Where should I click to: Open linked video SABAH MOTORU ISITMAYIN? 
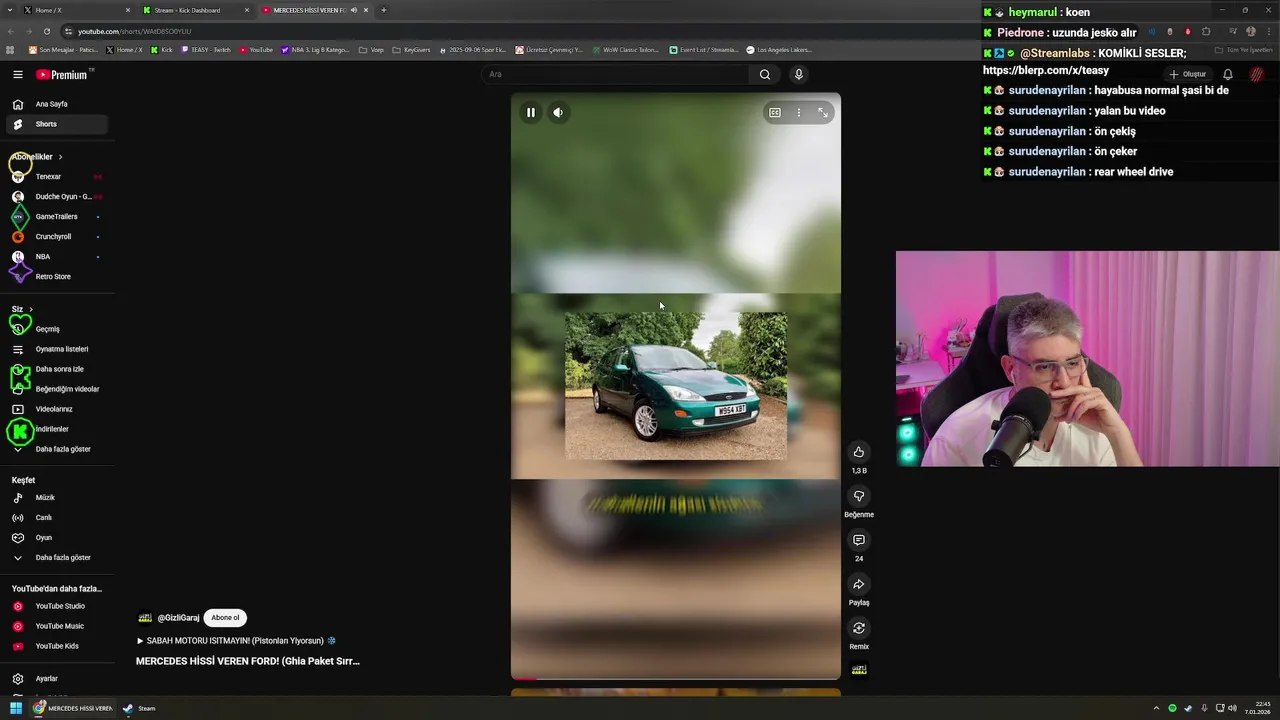tap(236, 641)
